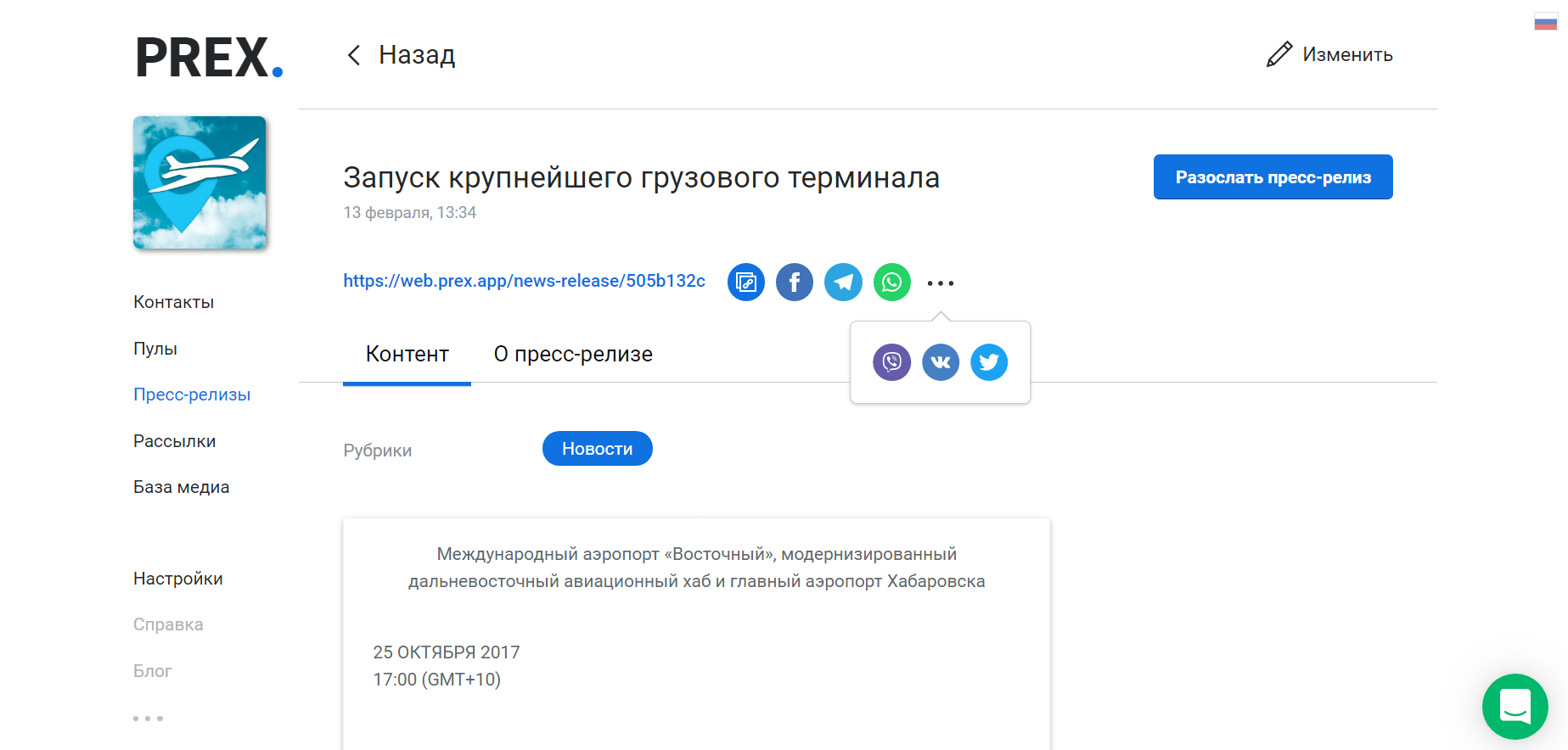Click Разослать пресс-релиз button
The width and height of the screenshot is (1568, 750).
pos(1273,177)
